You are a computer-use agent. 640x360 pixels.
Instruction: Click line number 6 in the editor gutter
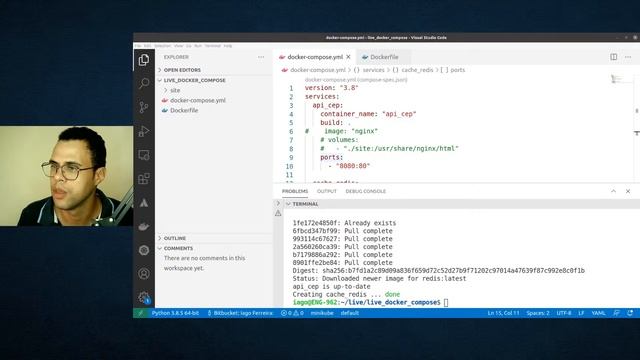[x=291, y=131]
